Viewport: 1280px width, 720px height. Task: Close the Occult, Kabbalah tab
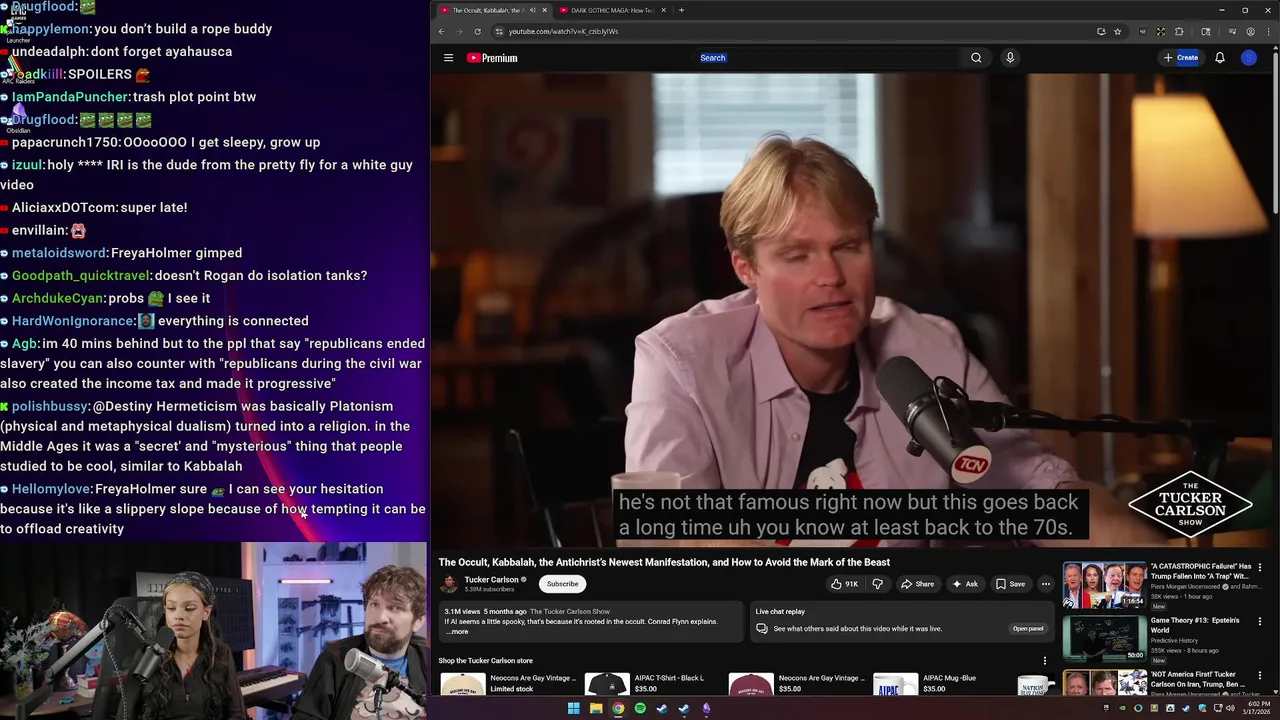tap(544, 10)
